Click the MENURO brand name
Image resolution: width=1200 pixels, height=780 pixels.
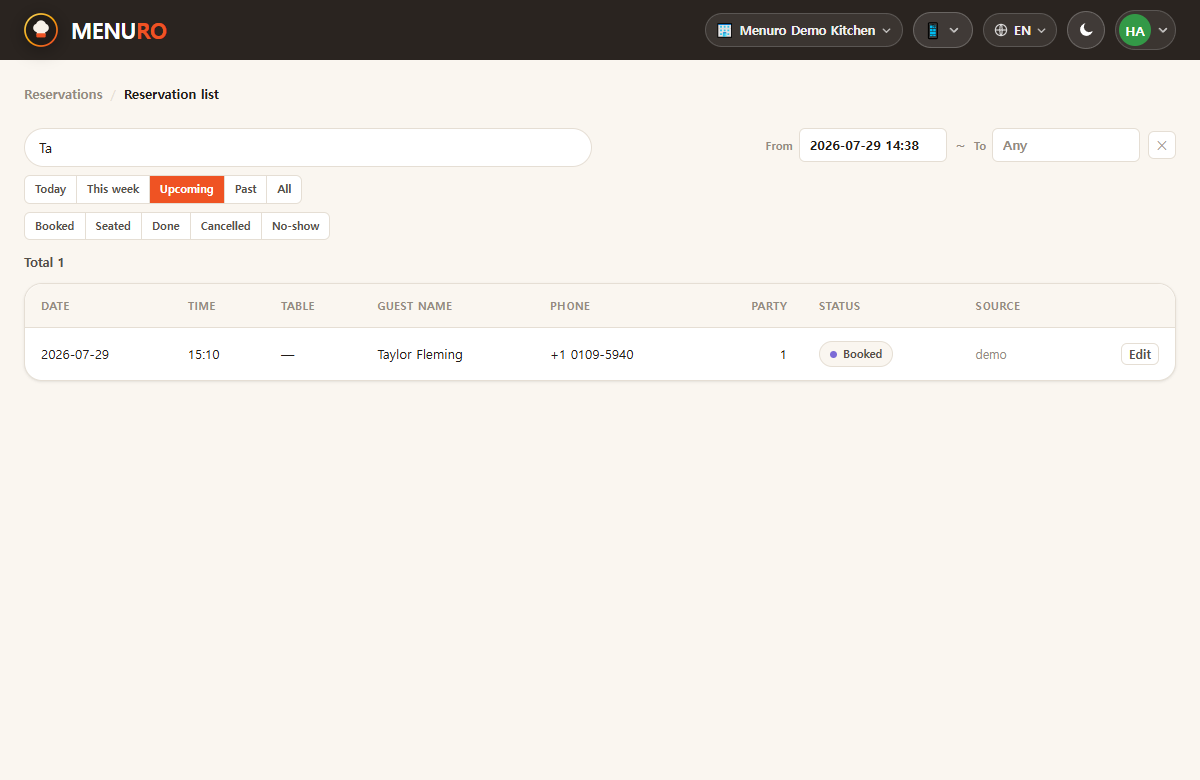click(x=119, y=31)
